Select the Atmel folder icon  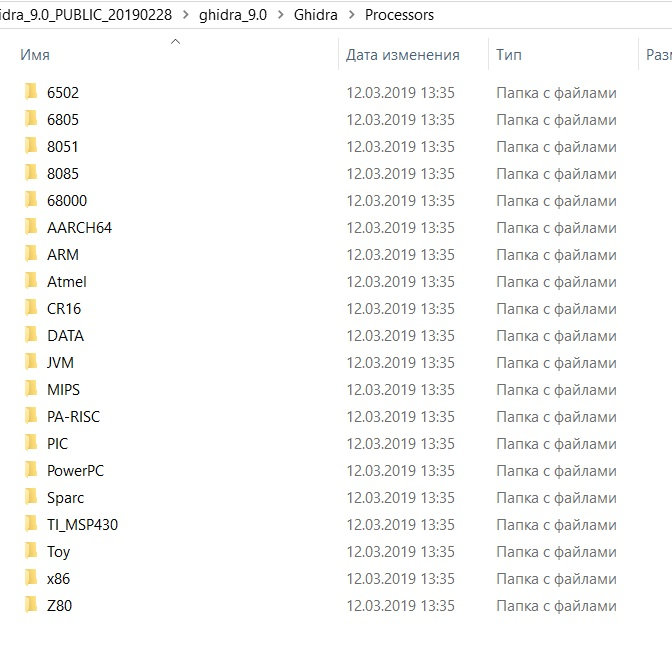[x=31, y=281]
